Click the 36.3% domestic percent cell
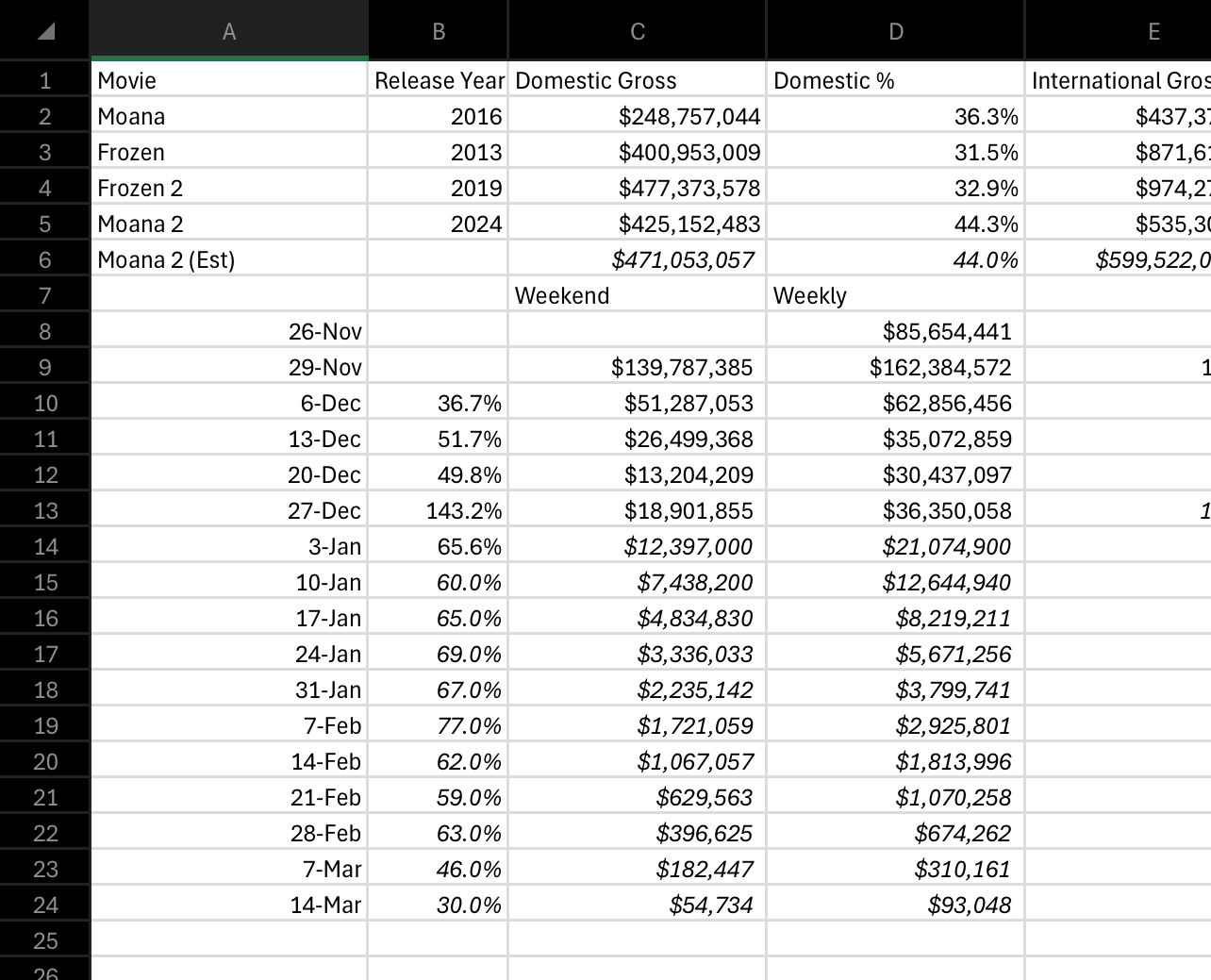The width and height of the screenshot is (1211, 980). pos(896,116)
